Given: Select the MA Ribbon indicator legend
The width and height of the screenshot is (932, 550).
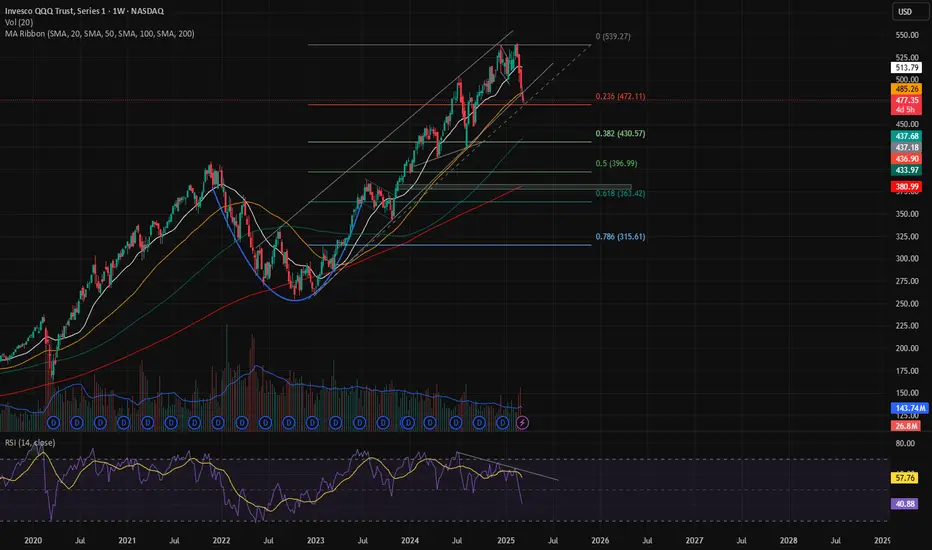Looking at the screenshot, I should tap(99, 34).
